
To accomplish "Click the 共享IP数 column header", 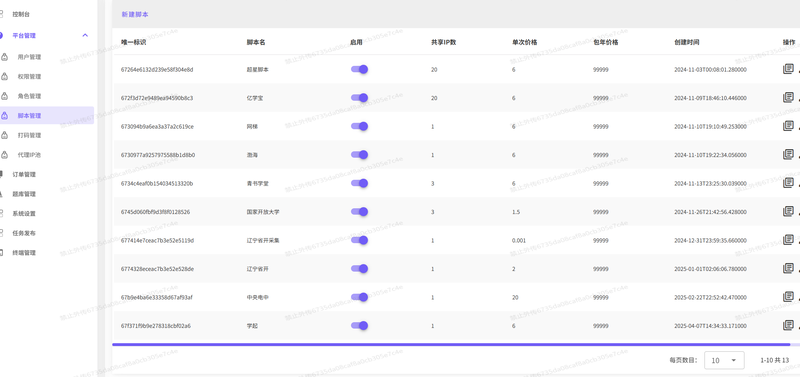I will [443, 42].
